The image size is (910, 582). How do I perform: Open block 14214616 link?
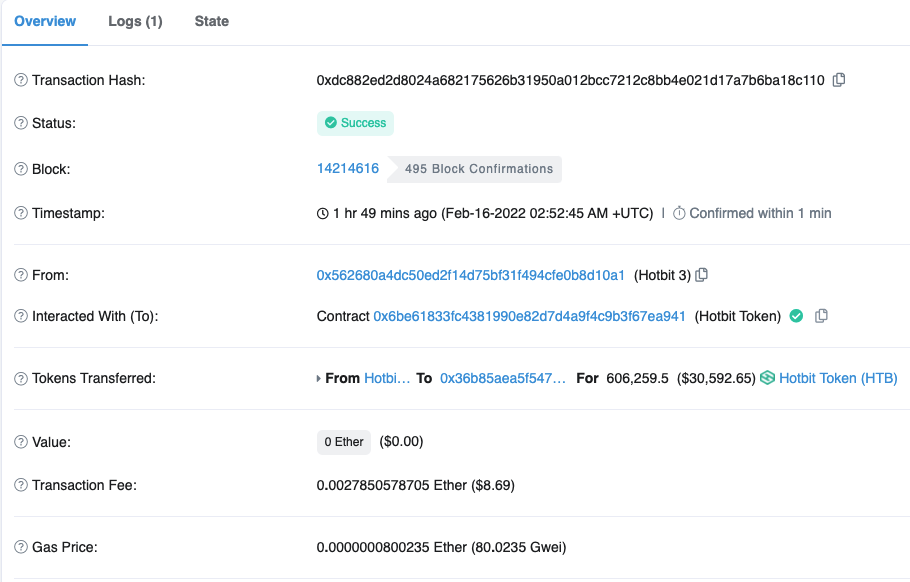(x=348, y=169)
